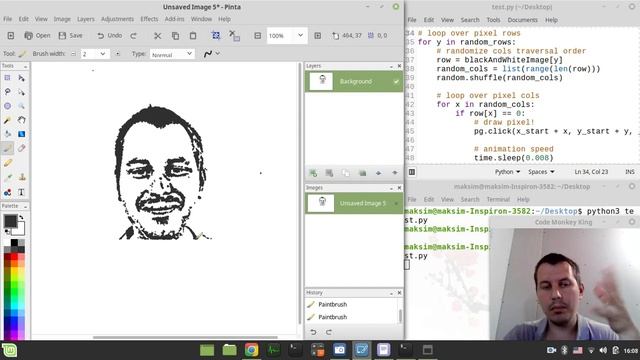Select the Magic Wand tool
Screen dimensions: 640x360
(7, 120)
